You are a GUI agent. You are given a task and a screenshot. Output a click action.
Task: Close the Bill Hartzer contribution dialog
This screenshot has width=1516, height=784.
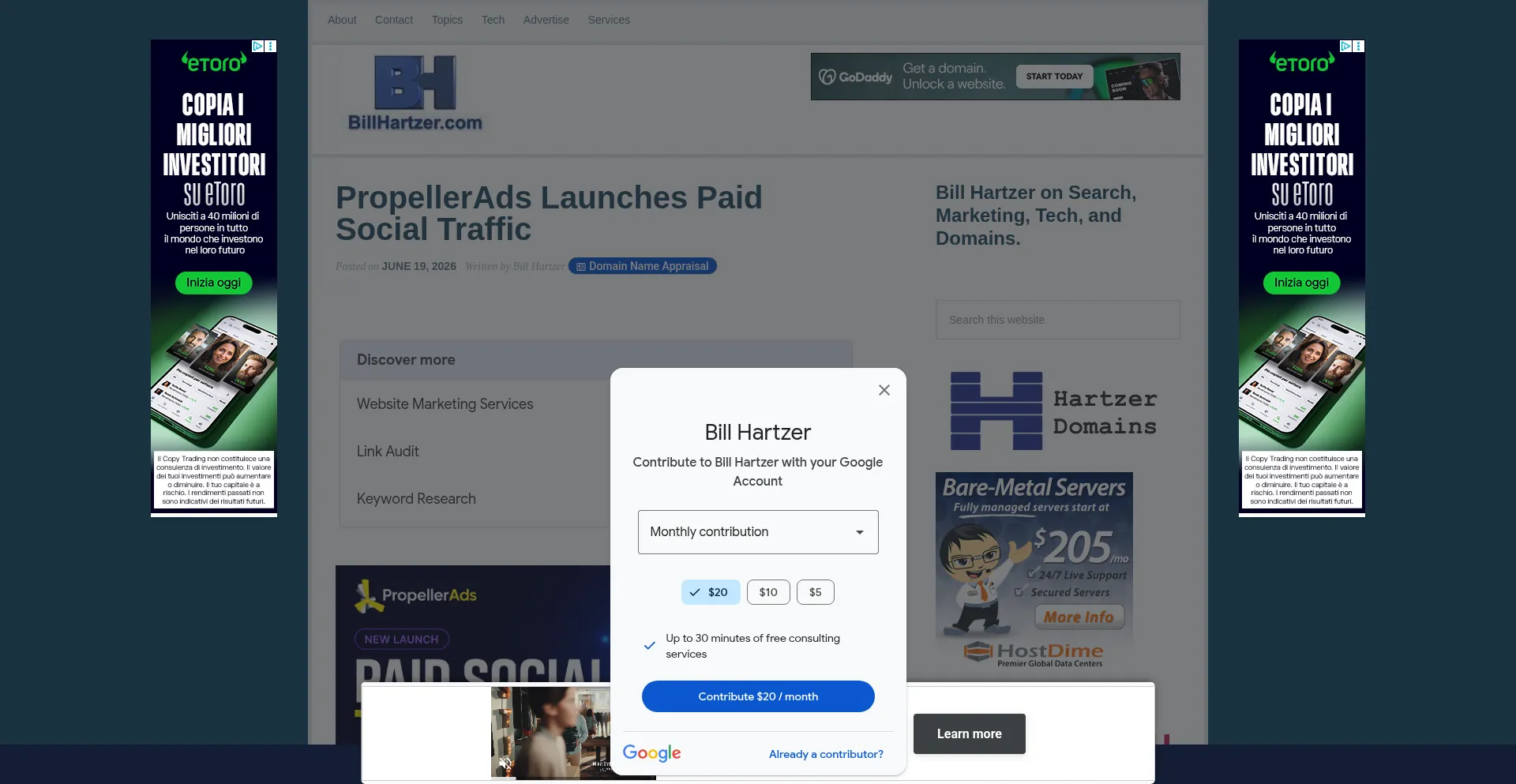coord(884,390)
